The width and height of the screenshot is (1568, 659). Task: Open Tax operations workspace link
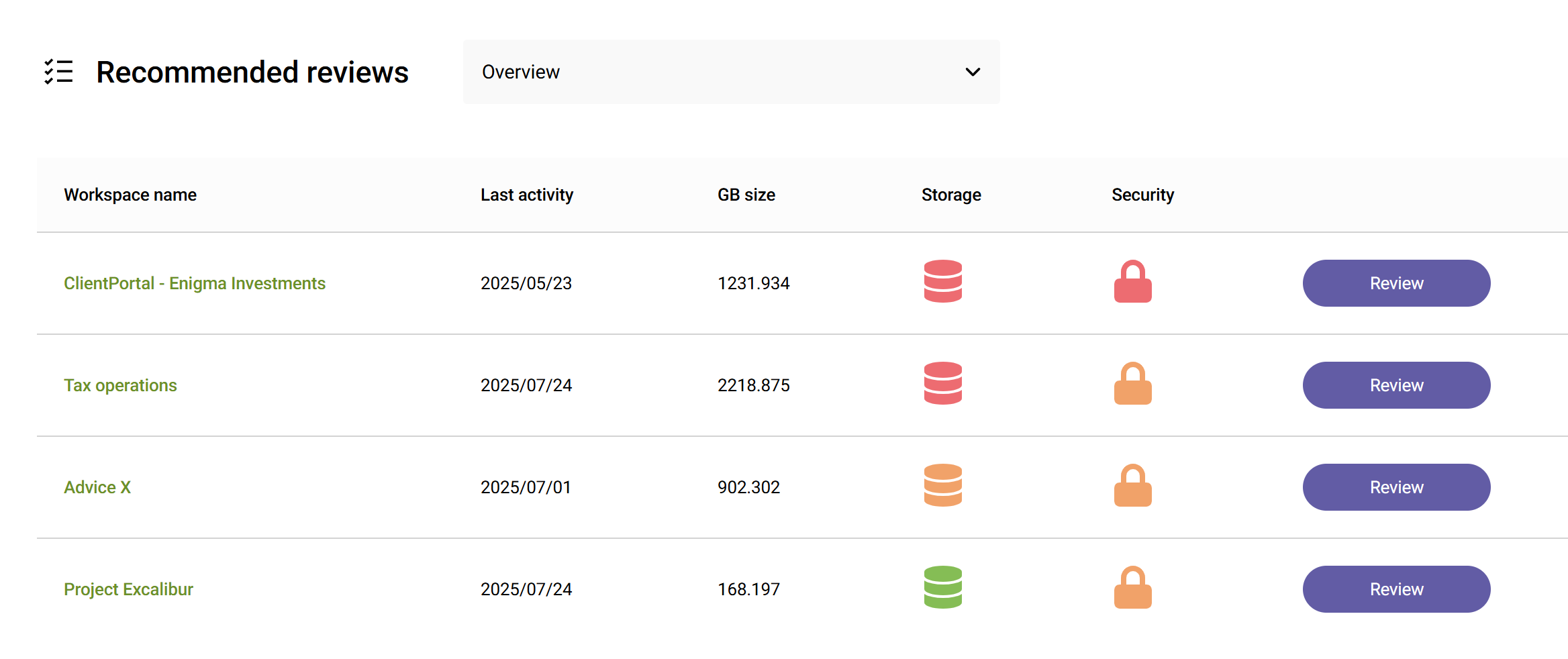(x=120, y=385)
